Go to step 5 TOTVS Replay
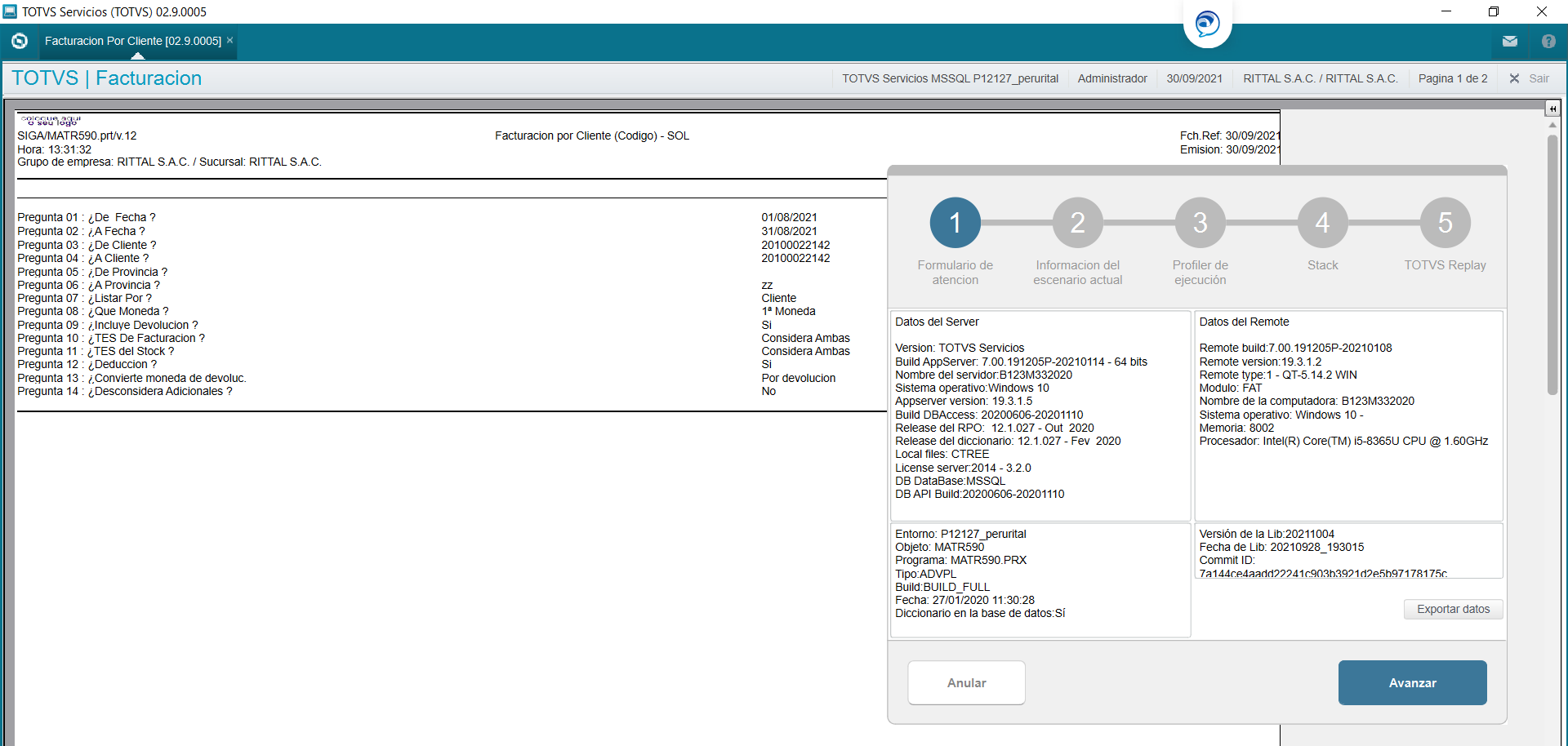 click(1445, 223)
